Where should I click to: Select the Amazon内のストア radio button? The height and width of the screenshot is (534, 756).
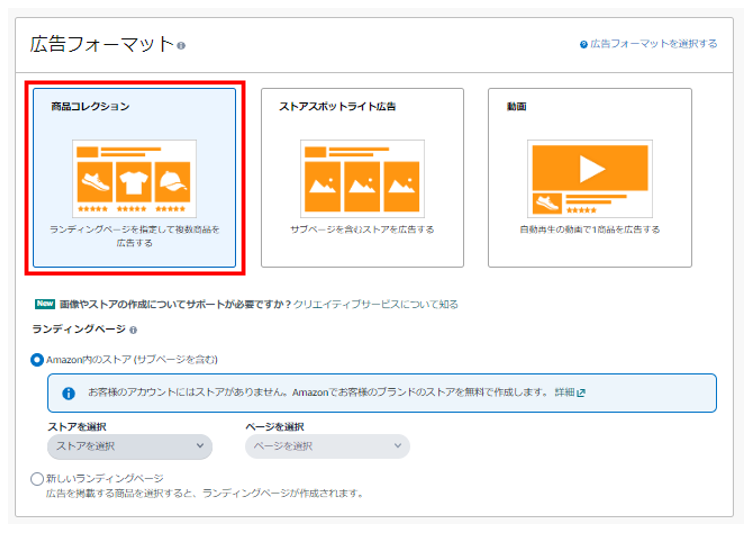point(37,360)
